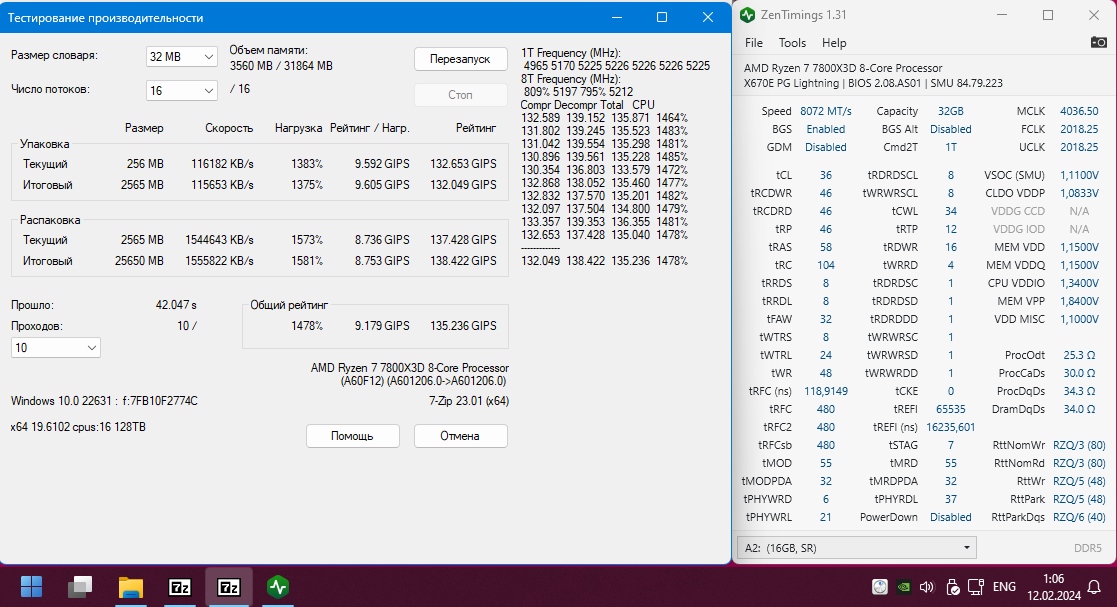Click PowerDown value Disabled
This screenshot has height=607, width=1117.
pyautogui.click(x=950, y=517)
